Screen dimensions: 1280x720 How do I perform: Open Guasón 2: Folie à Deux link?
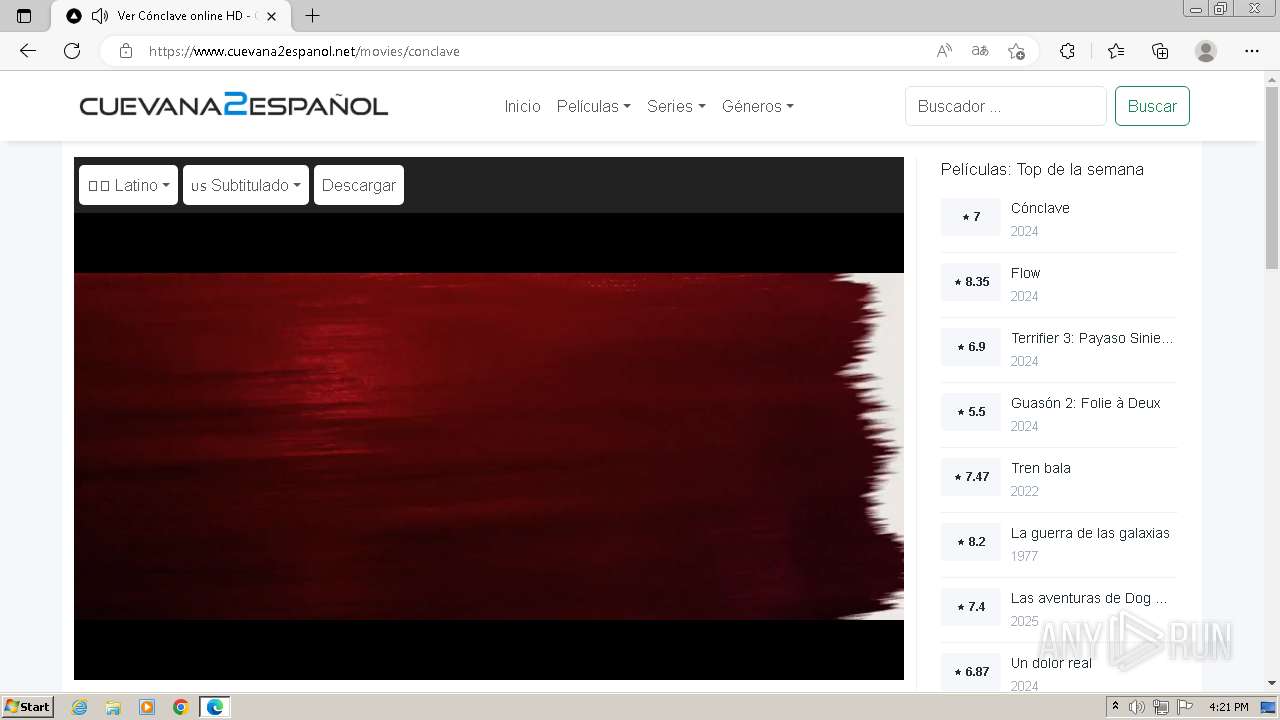coord(1085,403)
